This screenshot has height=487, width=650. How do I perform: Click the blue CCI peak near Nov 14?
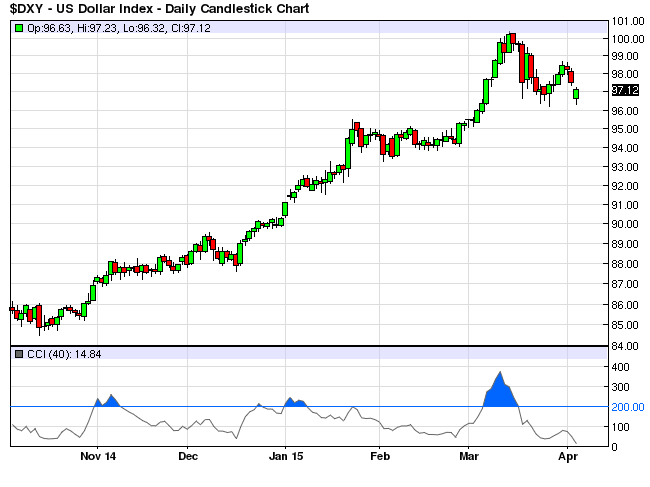[x=110, y=400]
